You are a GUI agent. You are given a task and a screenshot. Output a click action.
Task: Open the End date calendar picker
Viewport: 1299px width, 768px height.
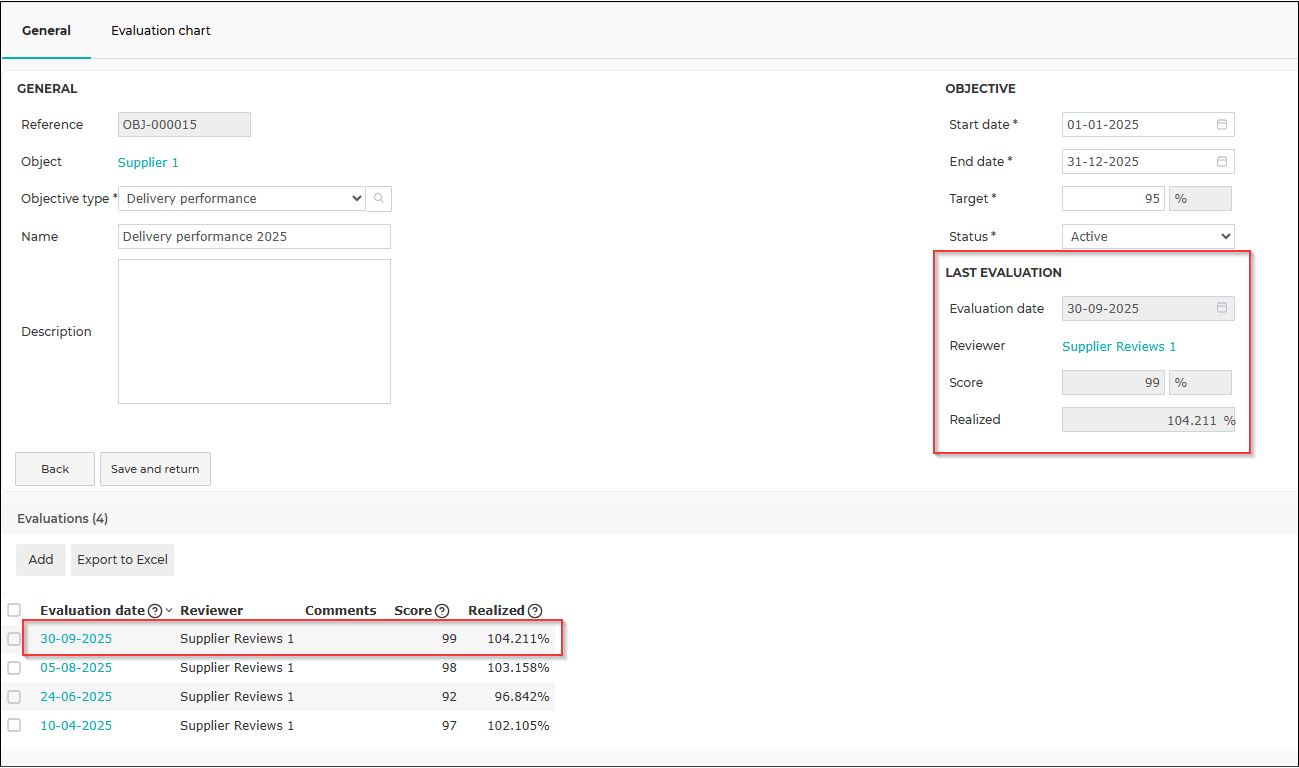1222,162
